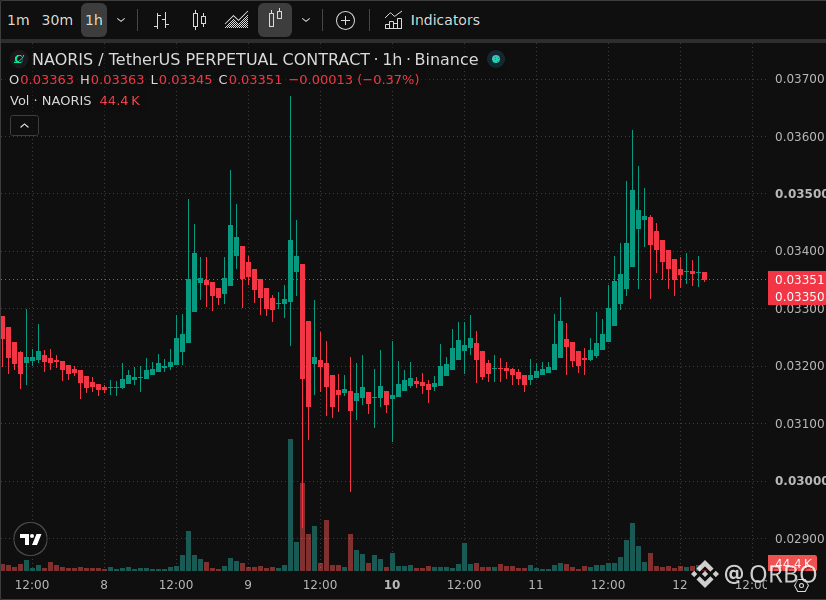Select the 30m timeframe
This screenshot has width=826, height=600.
point(57,21)
